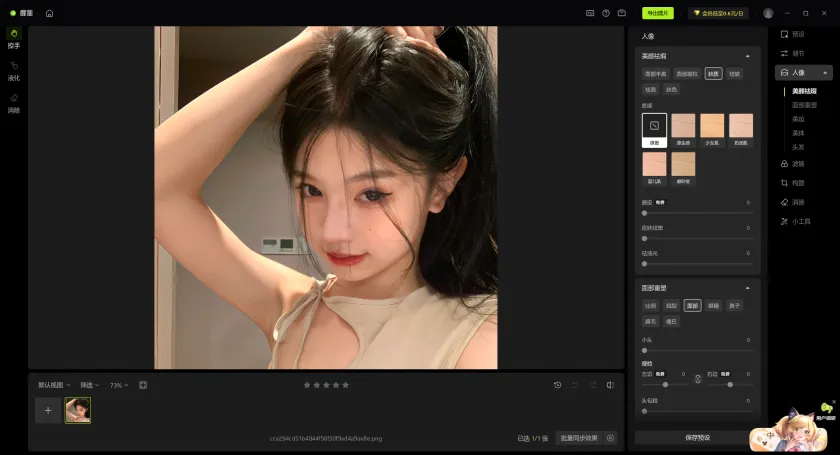Toggle the link icon between left and right face sliders

coord(698,379)
